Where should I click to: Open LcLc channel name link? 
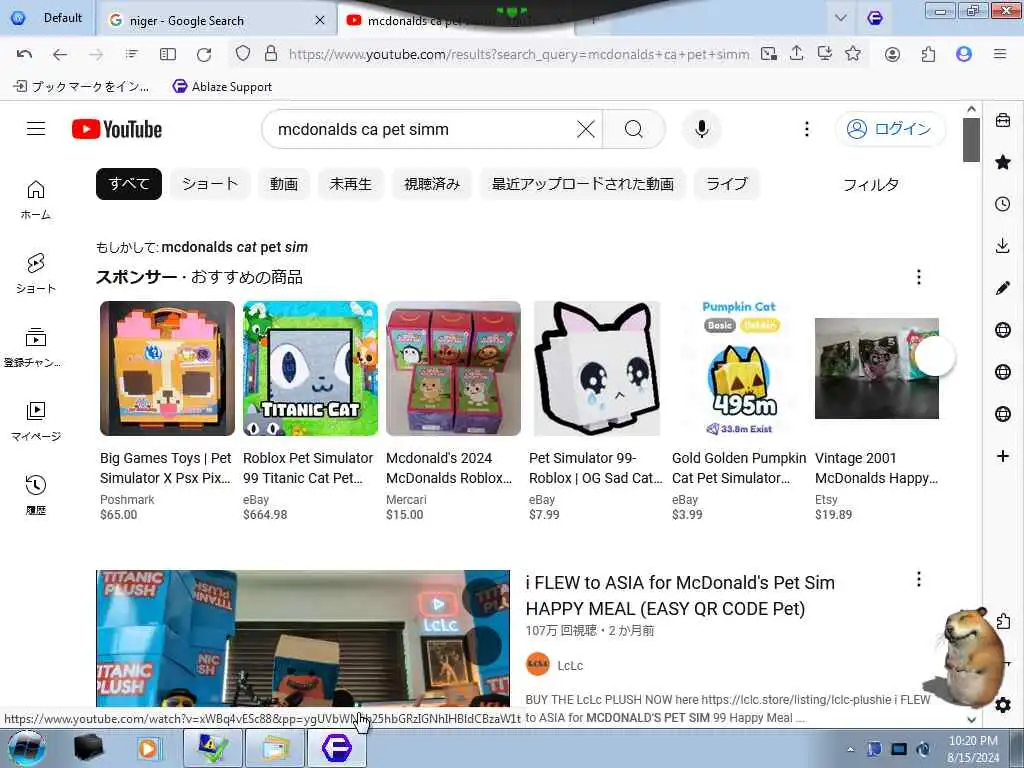(x=570, y=665)
